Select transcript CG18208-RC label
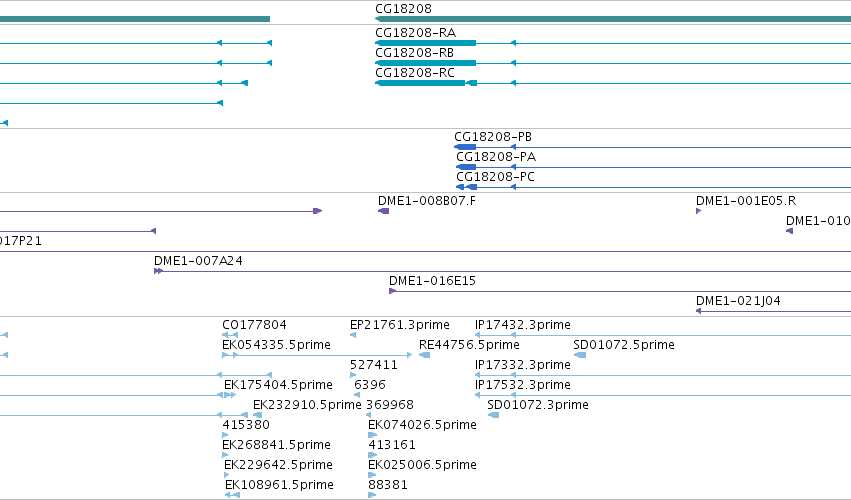 click(x=415, y=73)
